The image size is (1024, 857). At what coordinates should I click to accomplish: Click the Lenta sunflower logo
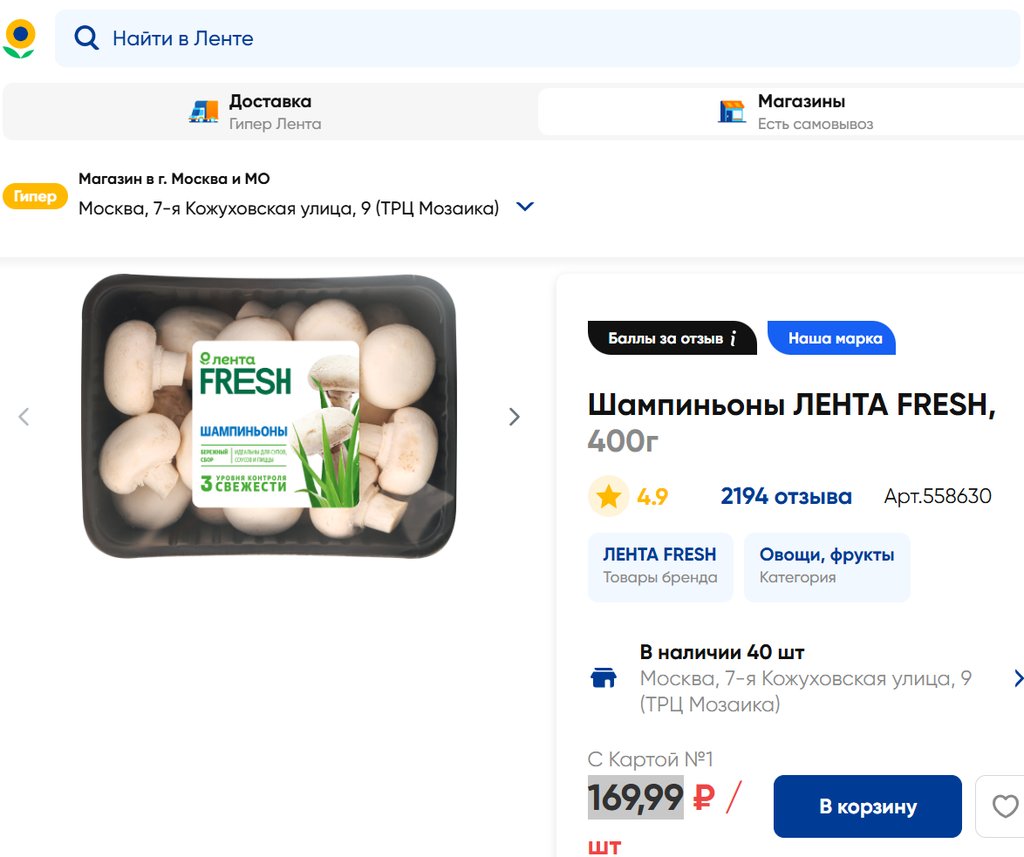coord(19,39)
